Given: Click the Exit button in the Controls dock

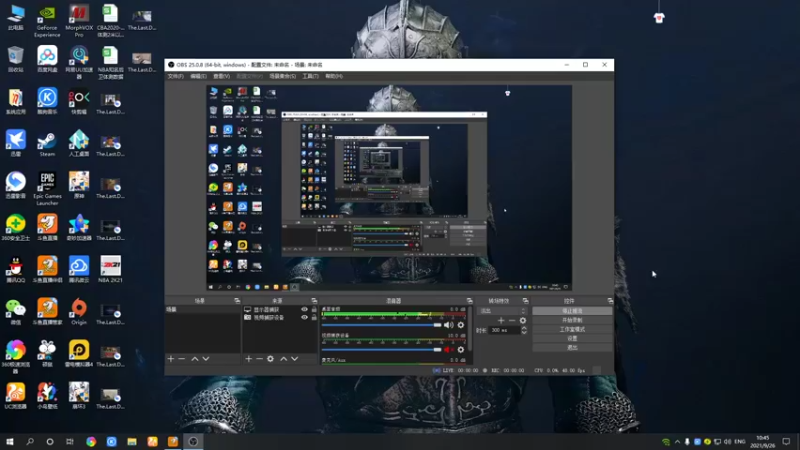Looking at the screenshot, I should [x=572, y=347].
